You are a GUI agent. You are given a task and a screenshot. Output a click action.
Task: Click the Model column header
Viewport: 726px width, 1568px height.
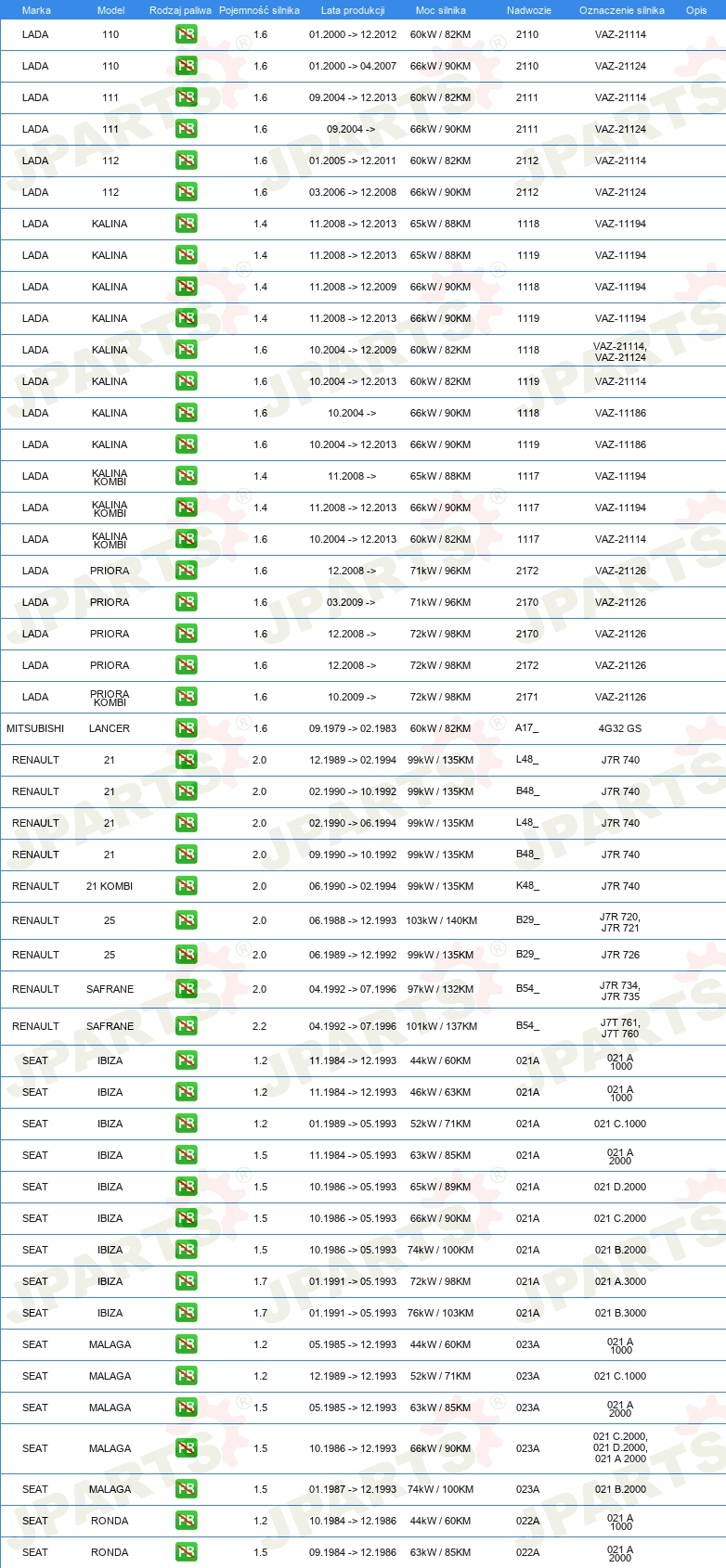pyautogui.click(x=110, y=10)
